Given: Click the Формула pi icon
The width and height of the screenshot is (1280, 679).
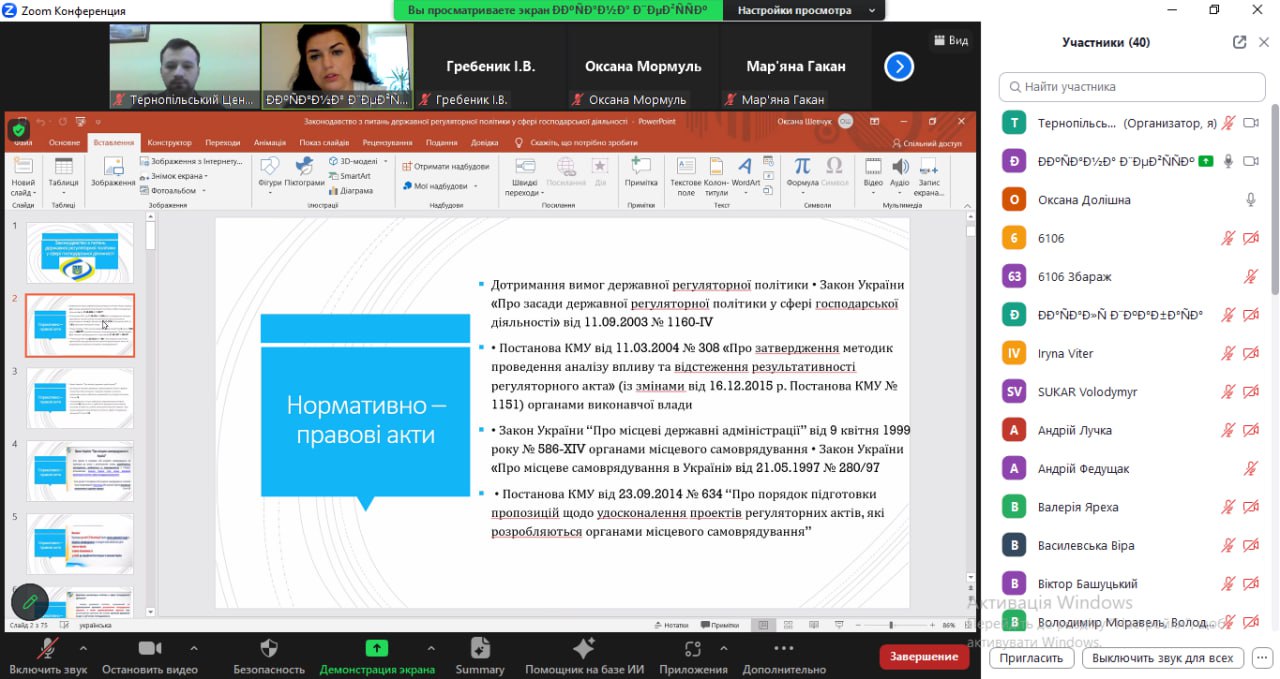Looking at the screenshot, I should click(802, 168).
